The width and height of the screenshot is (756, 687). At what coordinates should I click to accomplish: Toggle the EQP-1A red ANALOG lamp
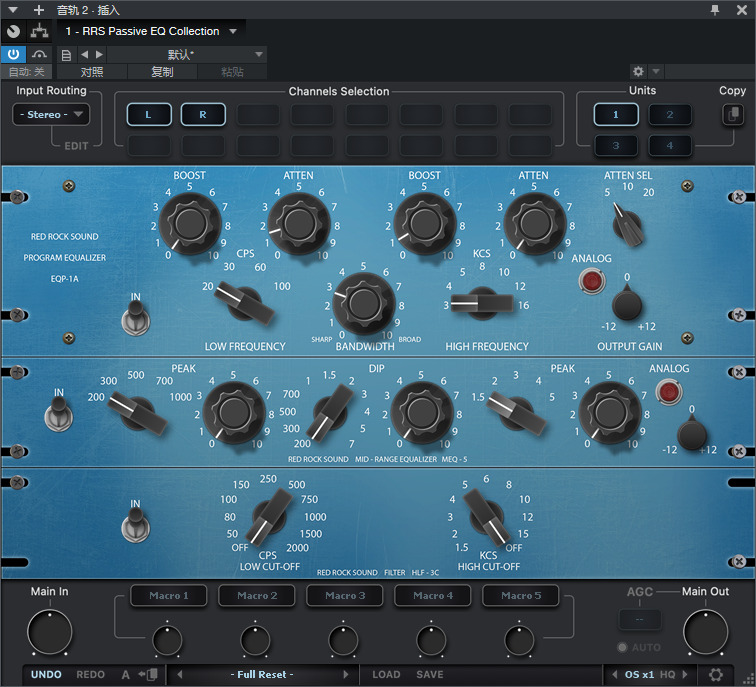[592, 281]
